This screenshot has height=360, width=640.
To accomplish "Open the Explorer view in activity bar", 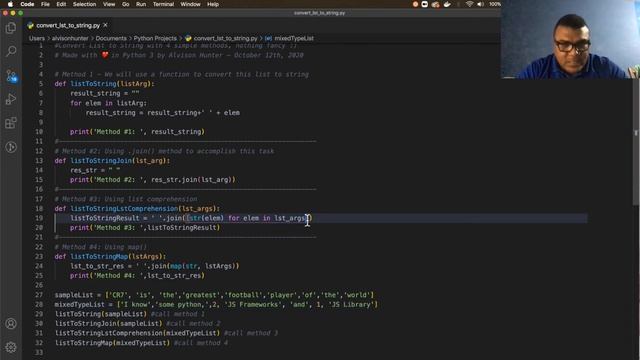I will coord(11,28).
